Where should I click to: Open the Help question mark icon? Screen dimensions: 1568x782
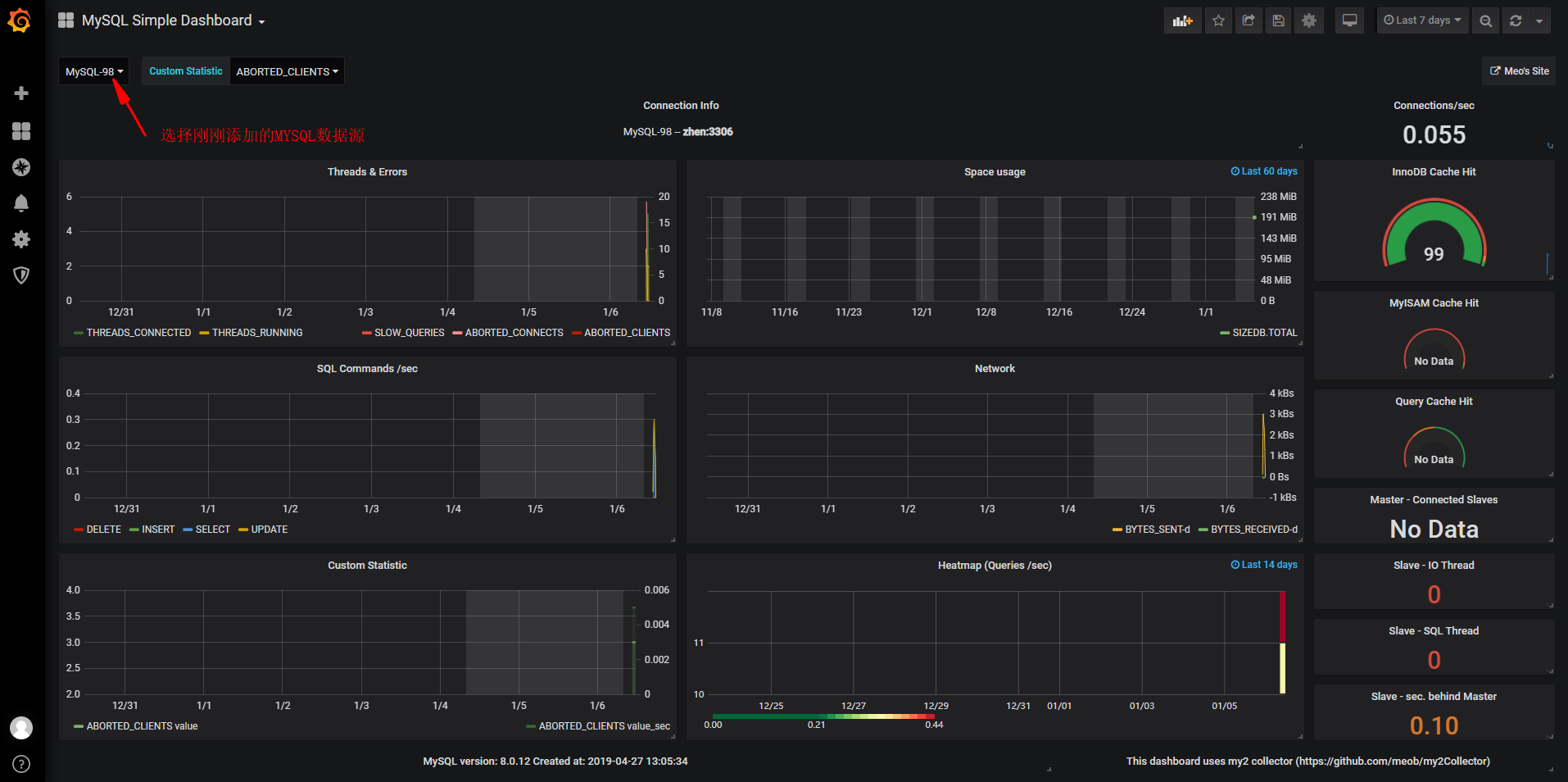21,764
